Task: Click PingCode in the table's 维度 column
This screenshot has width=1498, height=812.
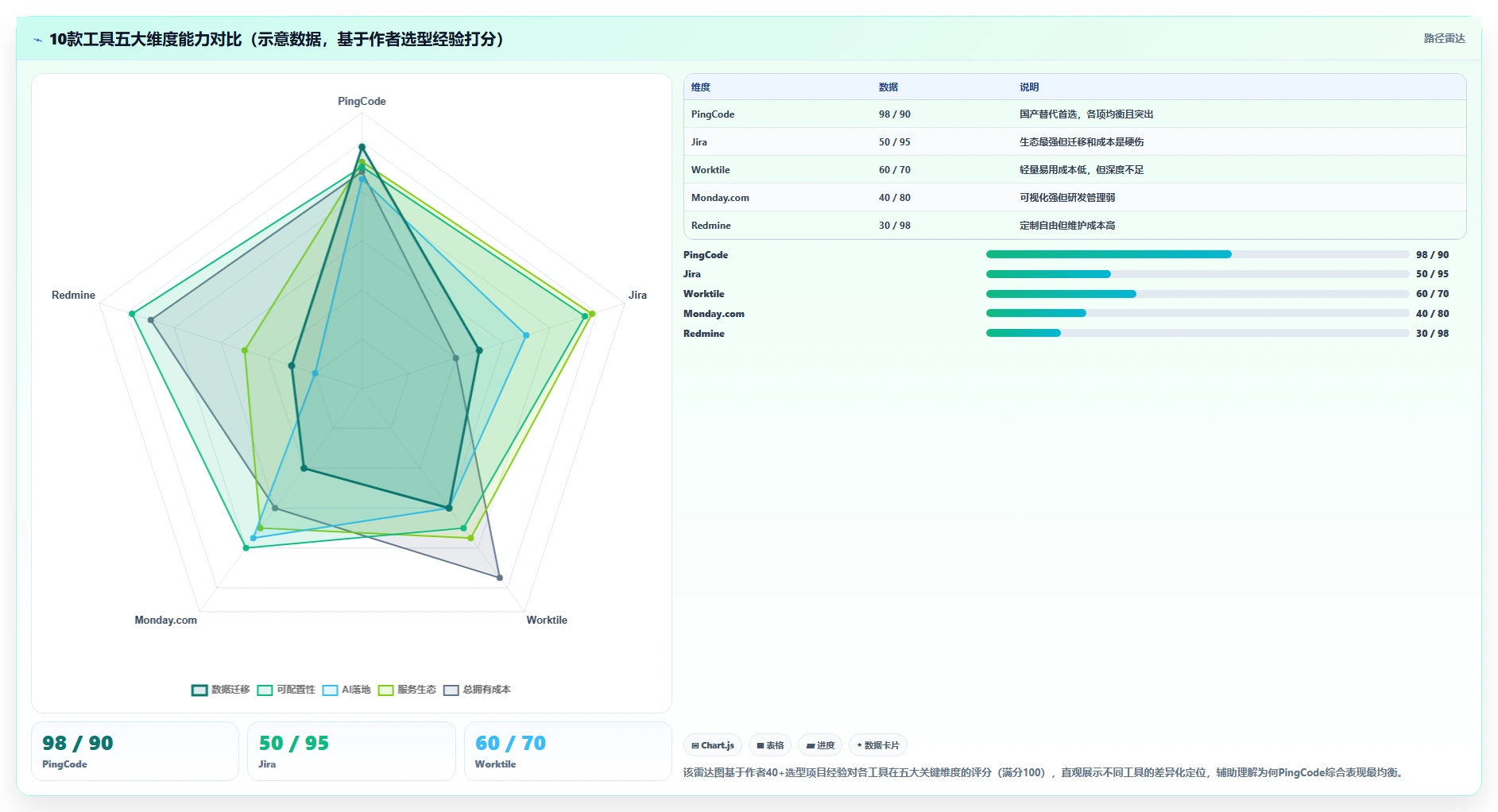Action: pos(713,114)
